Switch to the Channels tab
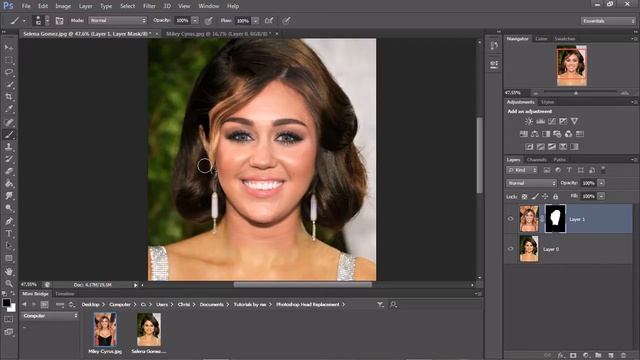 pos(536,160)
